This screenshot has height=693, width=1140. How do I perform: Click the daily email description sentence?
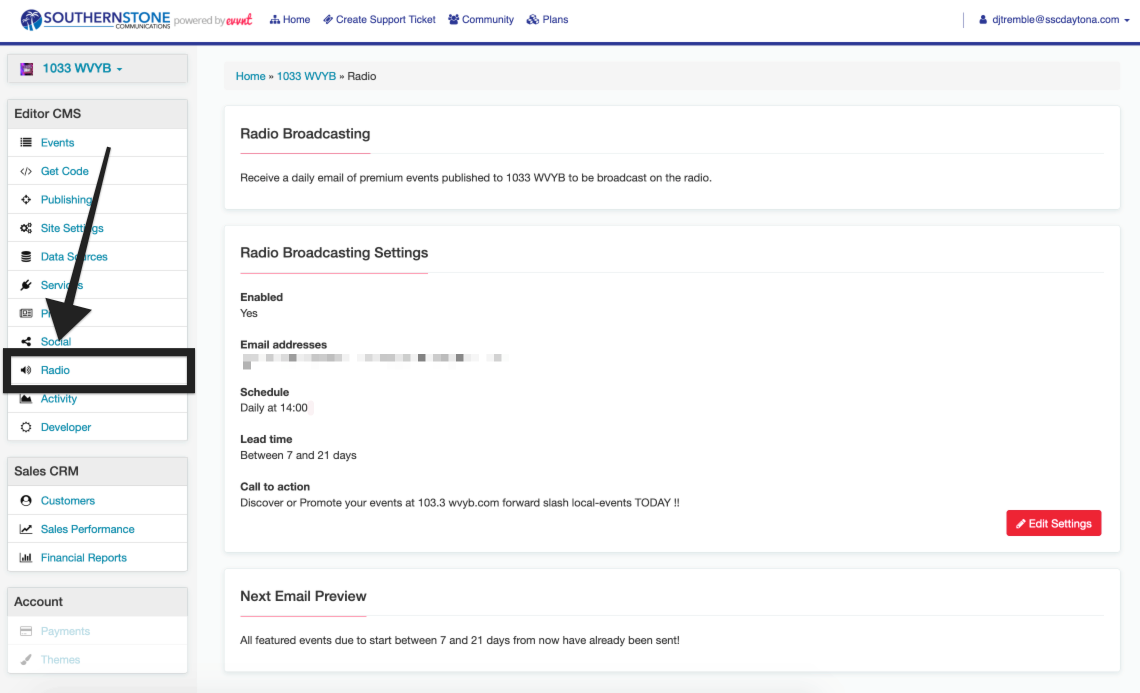tap(475, 177)
